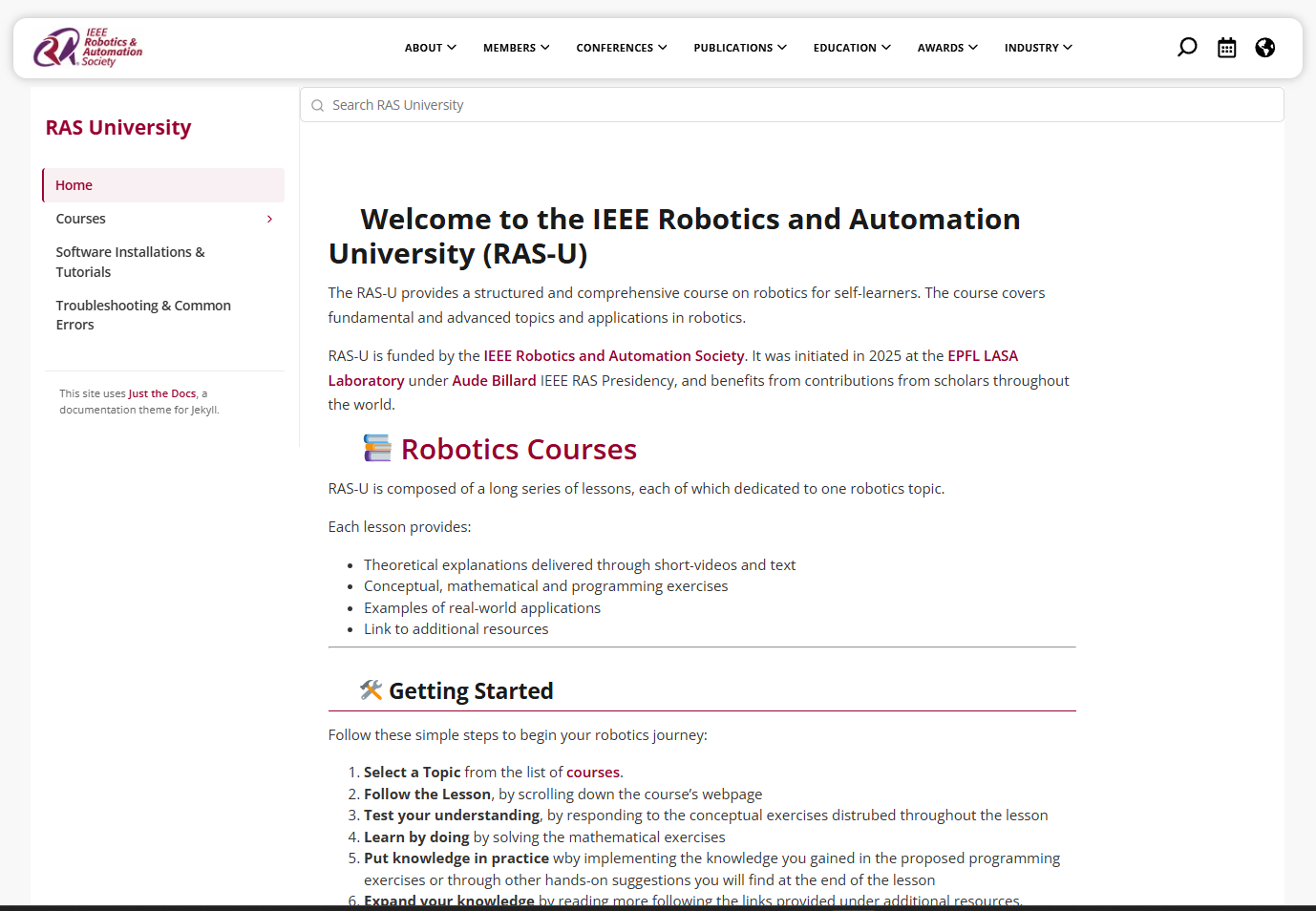The width and height of the screenshot is (1316, 911).
Task: Click the tools icon beside Getting Started
Action: (x=371, y=689)
